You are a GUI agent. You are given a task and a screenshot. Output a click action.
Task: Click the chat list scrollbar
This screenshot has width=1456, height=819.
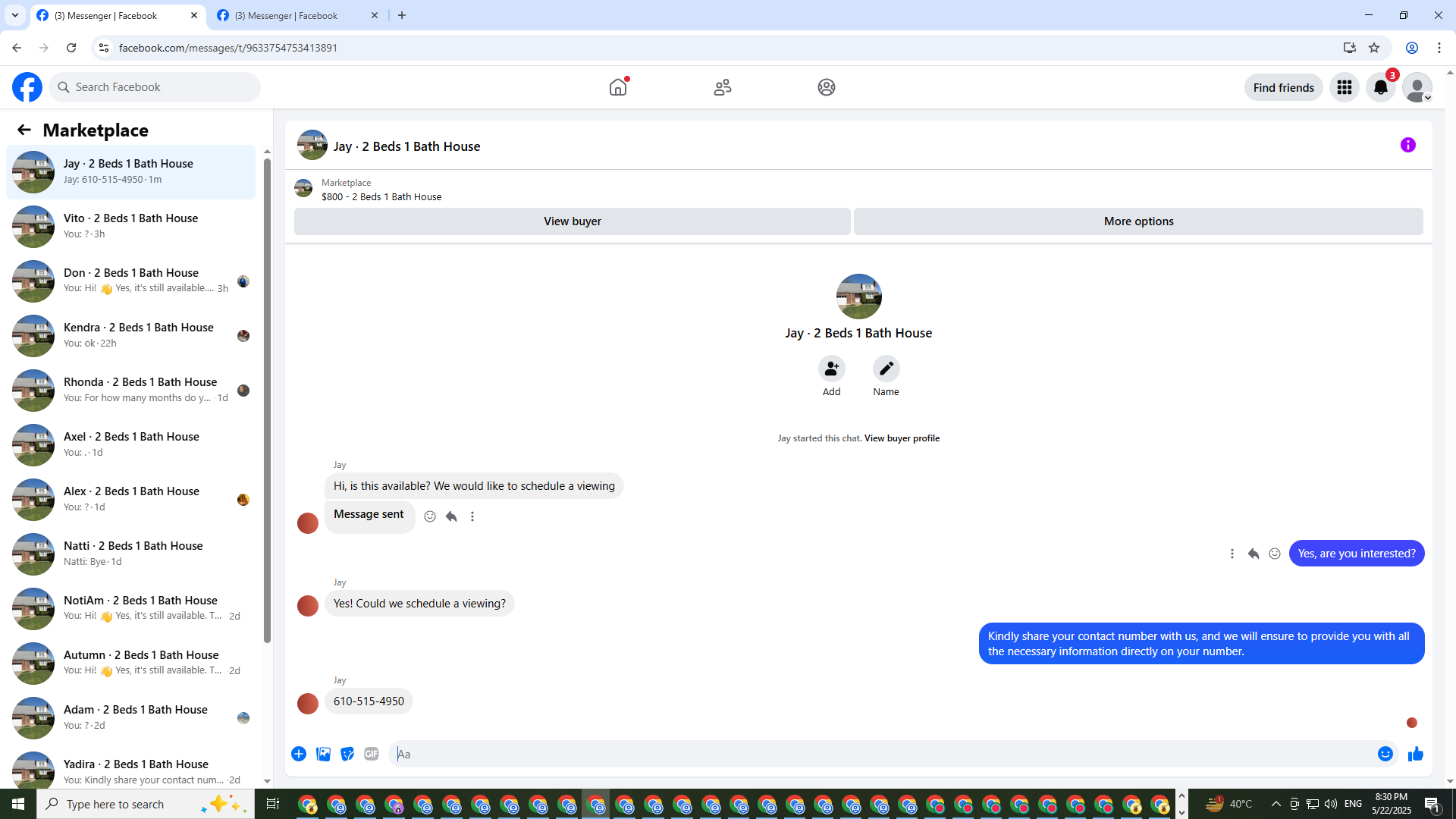[x=267, y=400]
